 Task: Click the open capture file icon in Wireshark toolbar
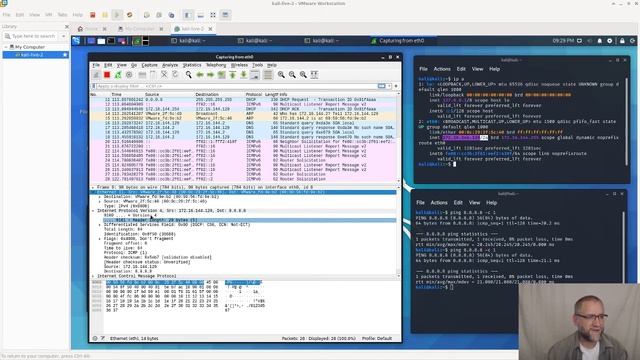tap(142, 75)
